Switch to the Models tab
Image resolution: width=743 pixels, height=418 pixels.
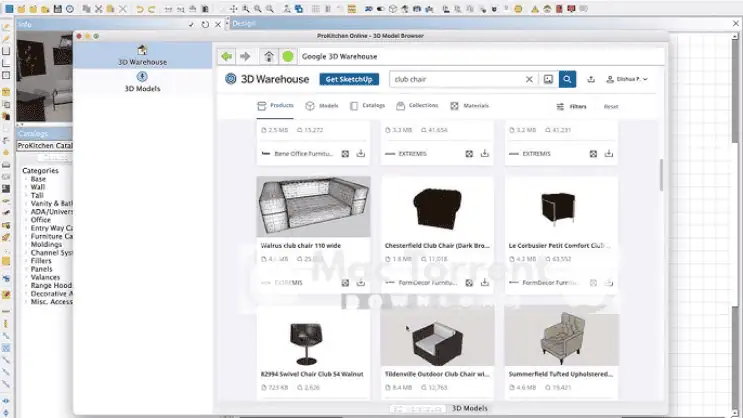[322, 106]
